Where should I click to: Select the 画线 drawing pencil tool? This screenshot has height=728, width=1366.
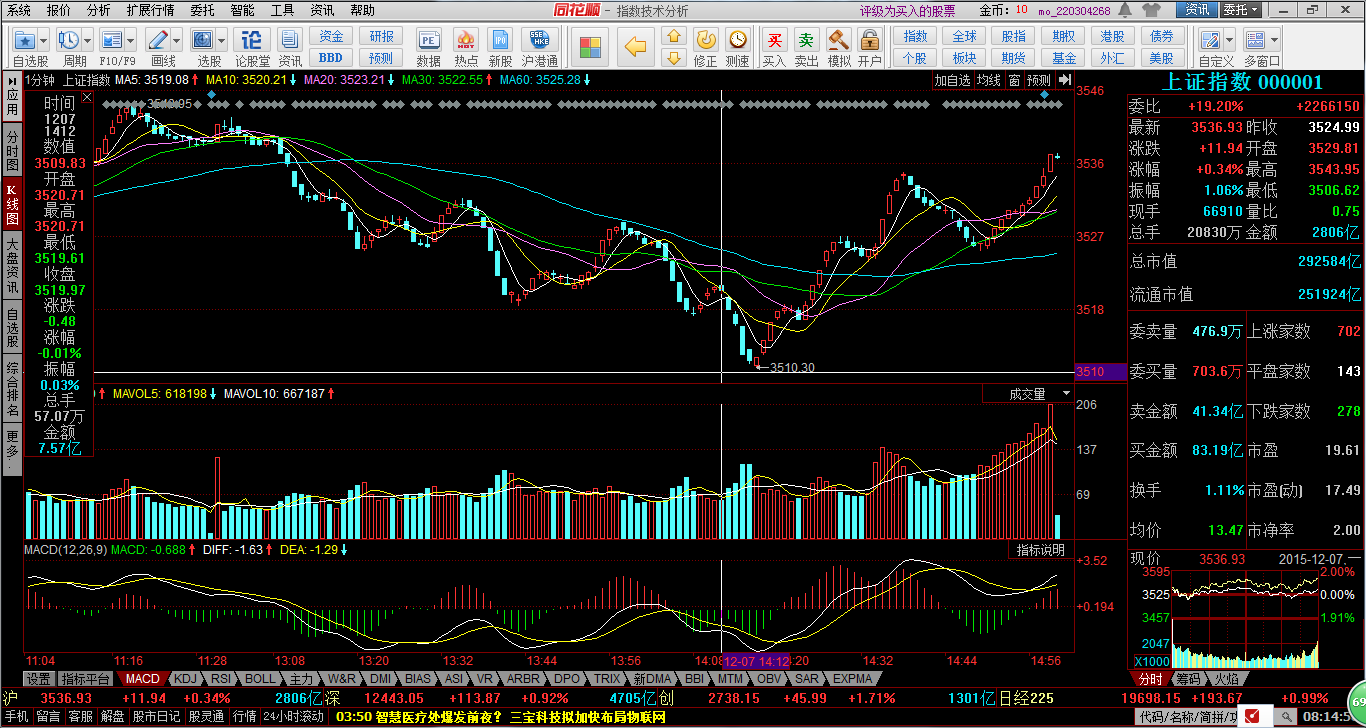pyautogui.click(x=158, y=40)
